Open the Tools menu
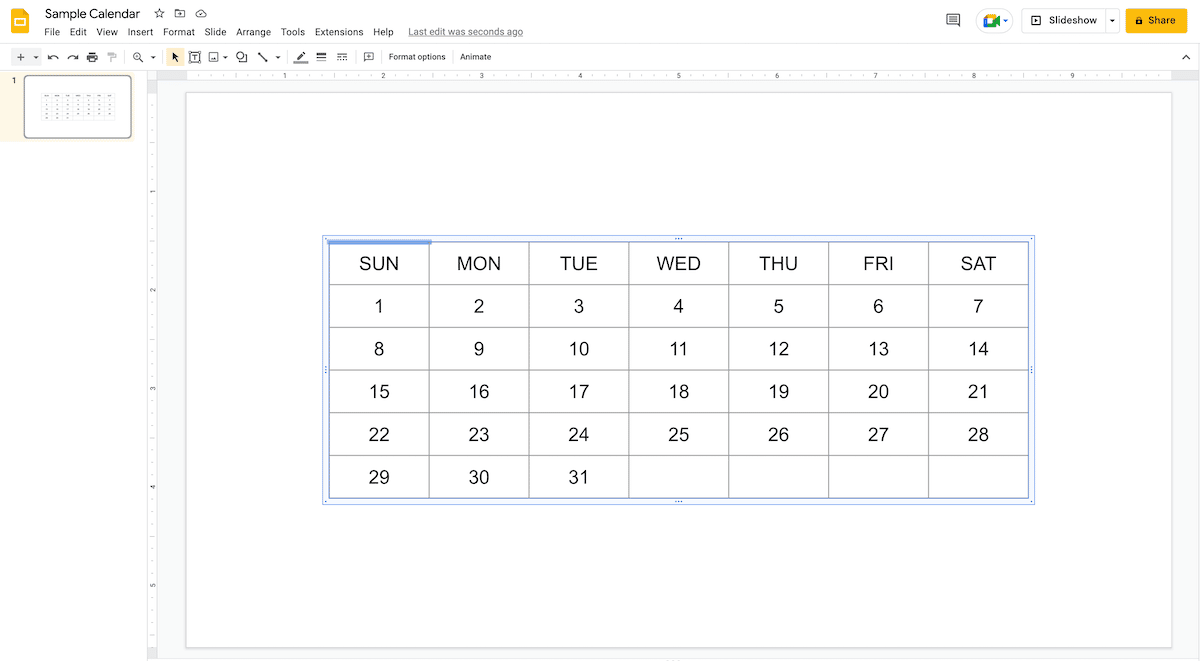The width and height of the screenshot is (1200, 661). [293, 32]
